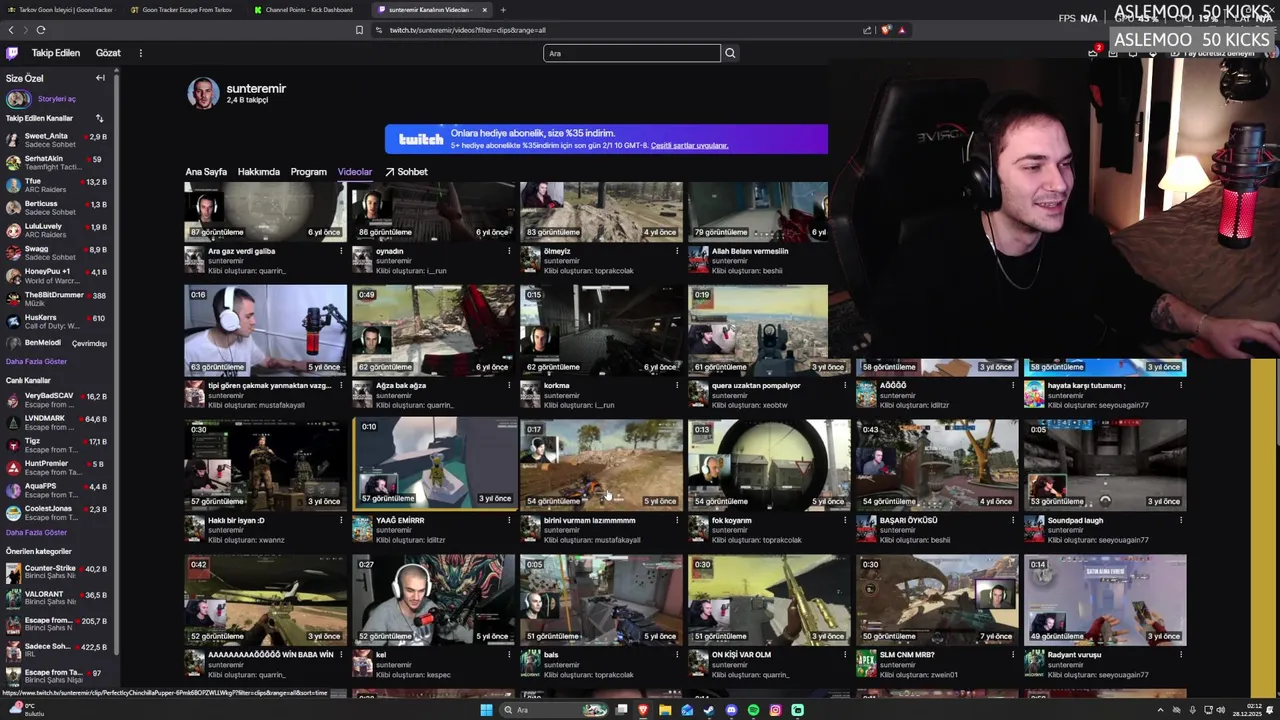The image size is (1280, 720).
Task: Play 'BAŞARI ÖYKÜSÜ' clip thumbnail
Action: tap(938, 465)
